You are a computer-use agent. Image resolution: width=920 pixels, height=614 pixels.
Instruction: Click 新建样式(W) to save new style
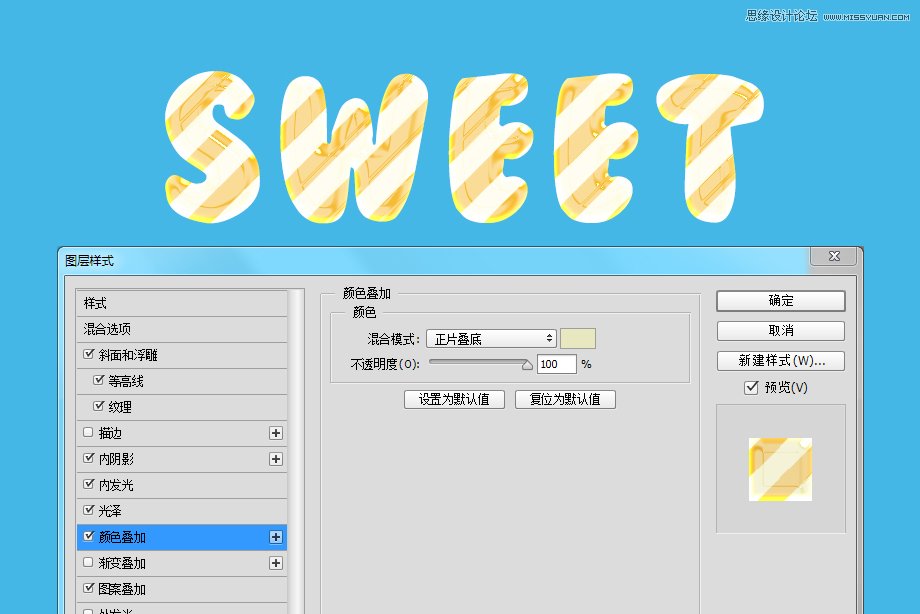coord(780,360)
